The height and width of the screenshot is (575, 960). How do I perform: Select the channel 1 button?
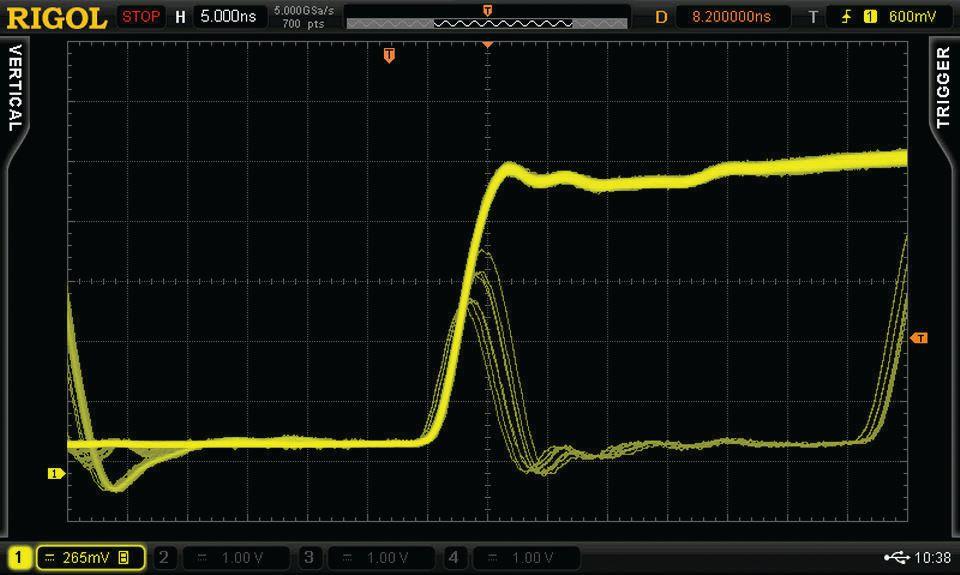(18, 557)
